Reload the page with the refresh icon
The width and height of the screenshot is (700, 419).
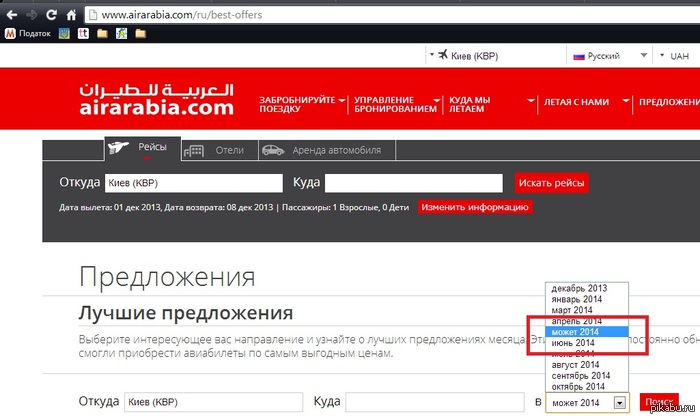pos(51,15)
